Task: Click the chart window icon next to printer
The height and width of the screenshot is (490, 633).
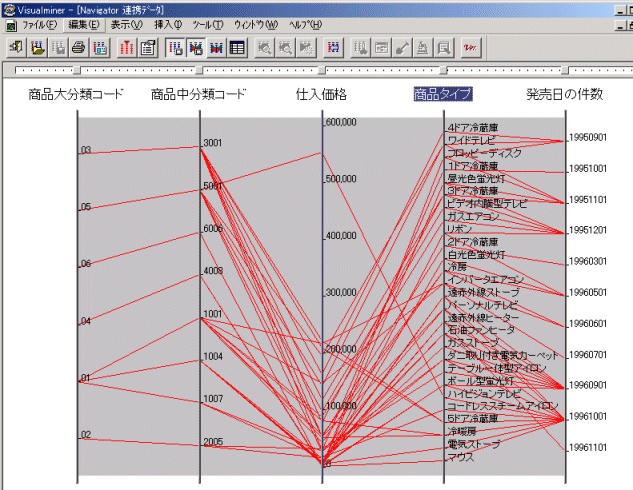Action: [x=100, y=48]
